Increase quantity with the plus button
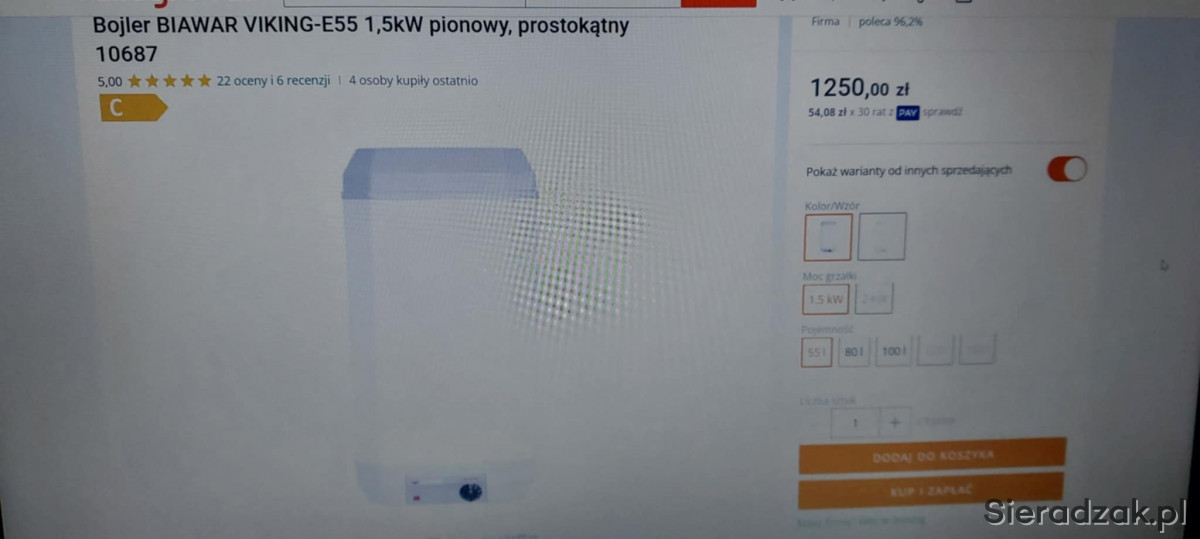The height and width of the screenshot is (539, 1200). coord(895,423)
